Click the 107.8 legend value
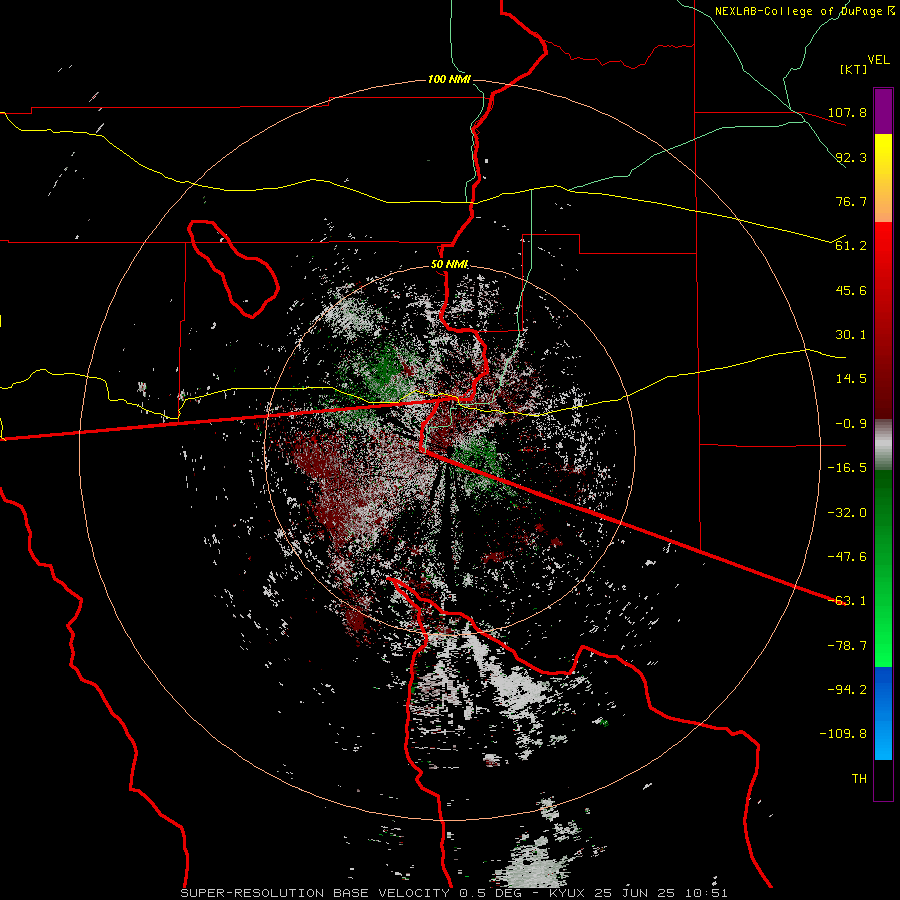 847,112
